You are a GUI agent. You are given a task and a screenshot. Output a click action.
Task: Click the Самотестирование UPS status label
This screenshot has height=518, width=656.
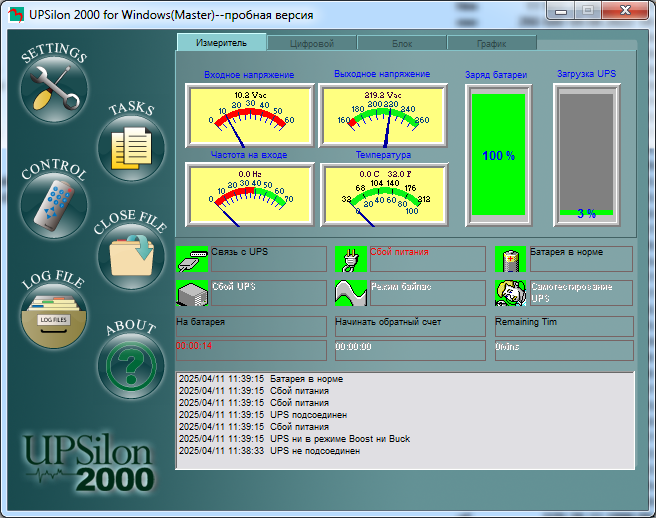tap(581, 293)
